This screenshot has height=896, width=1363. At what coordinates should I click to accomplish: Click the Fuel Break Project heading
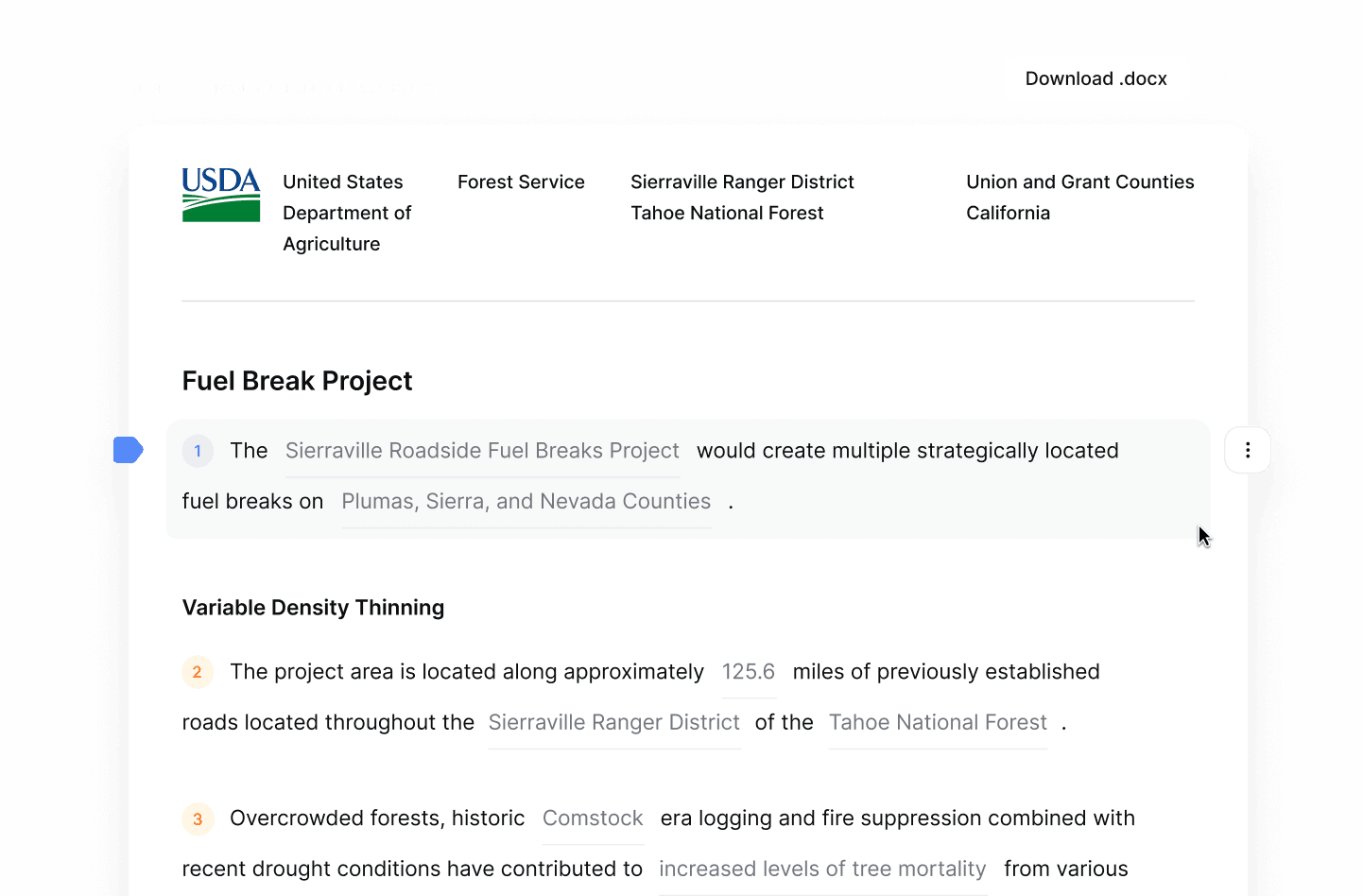pos(297,381)
